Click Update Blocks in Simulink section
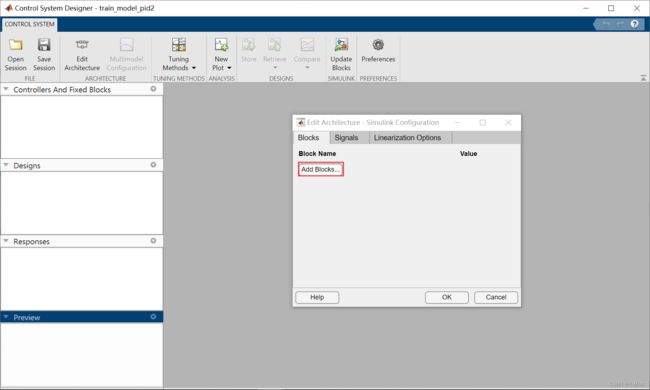Screen dimensions: 650x390 [341, 55]
